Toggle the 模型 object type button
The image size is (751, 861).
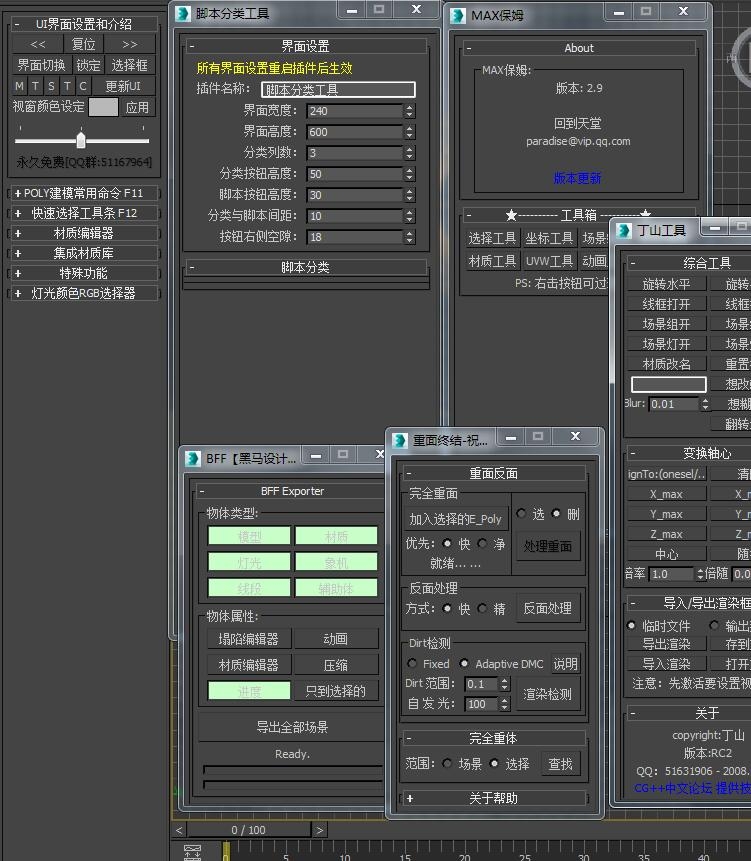tap(249, 536)
